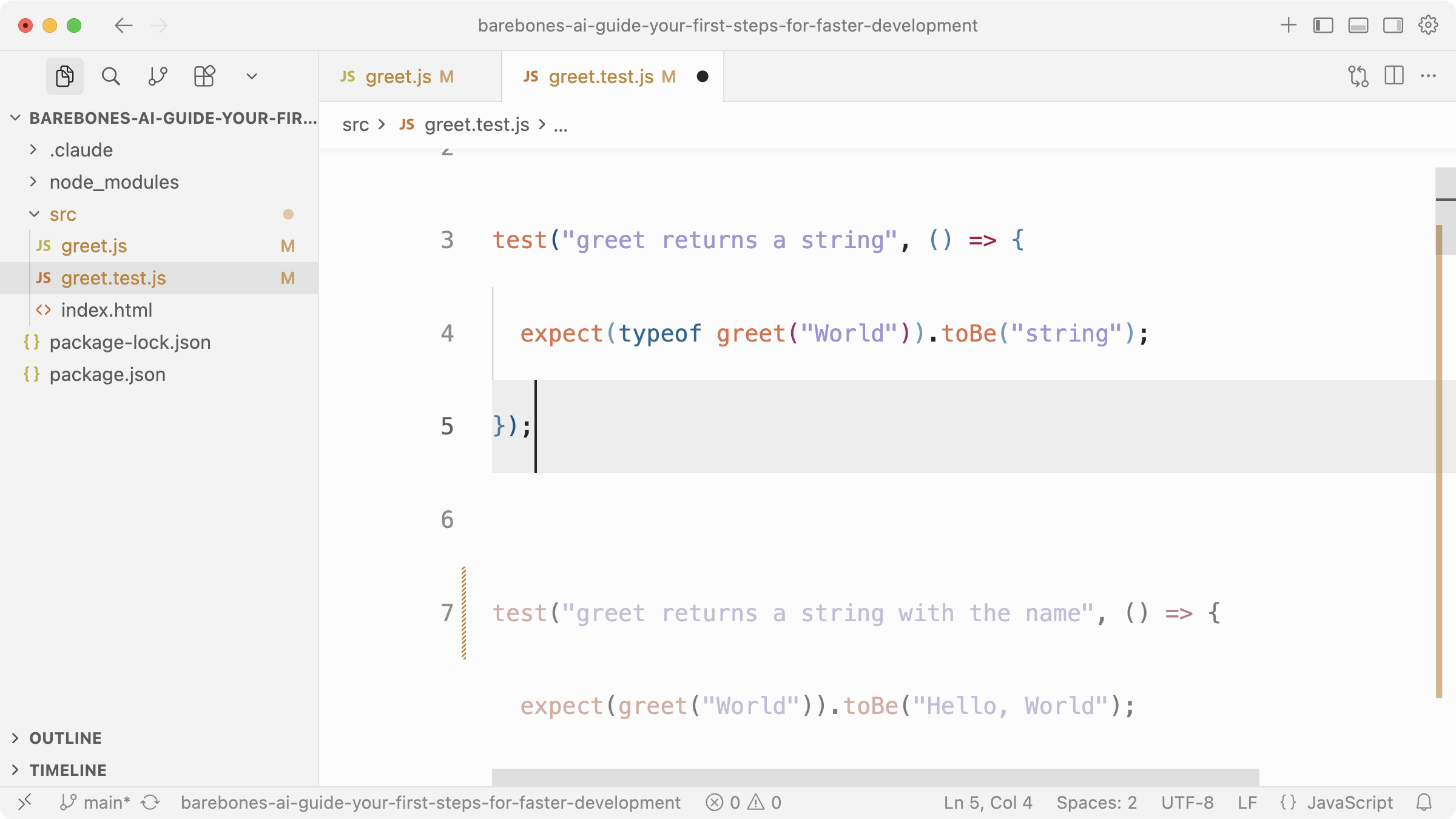Expand the node_modules folder
Image resolution: width=1456 pixels, height=819 pixels.
[x=114, y=182]
